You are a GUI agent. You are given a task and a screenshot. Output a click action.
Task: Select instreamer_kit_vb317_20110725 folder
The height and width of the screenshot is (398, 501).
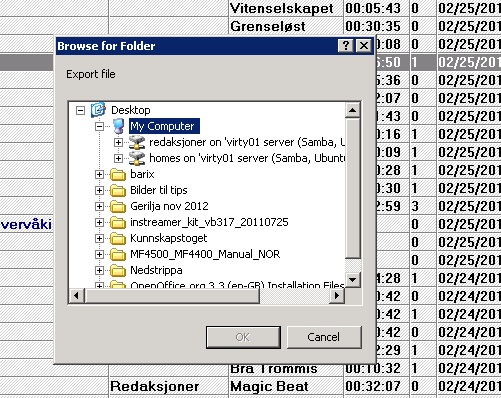point(209,222)
